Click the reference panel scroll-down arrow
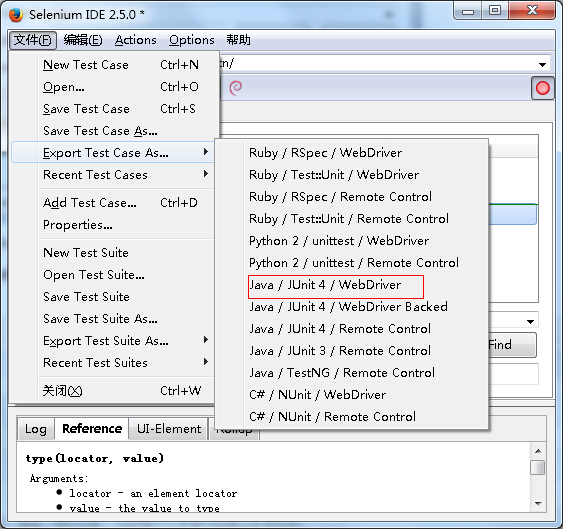Image resolution: width=563 pixels, height=529 pixels. (538, 504)
